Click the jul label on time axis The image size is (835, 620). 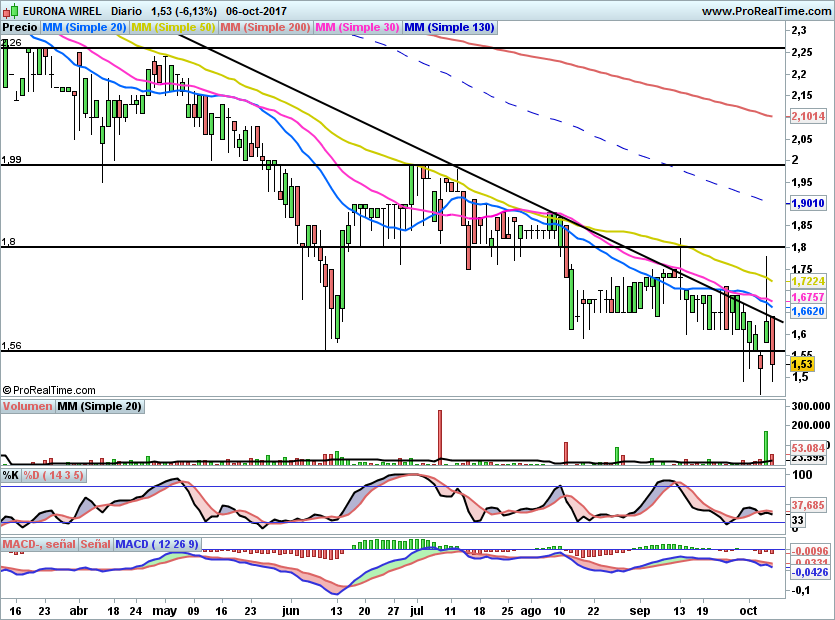417,611
